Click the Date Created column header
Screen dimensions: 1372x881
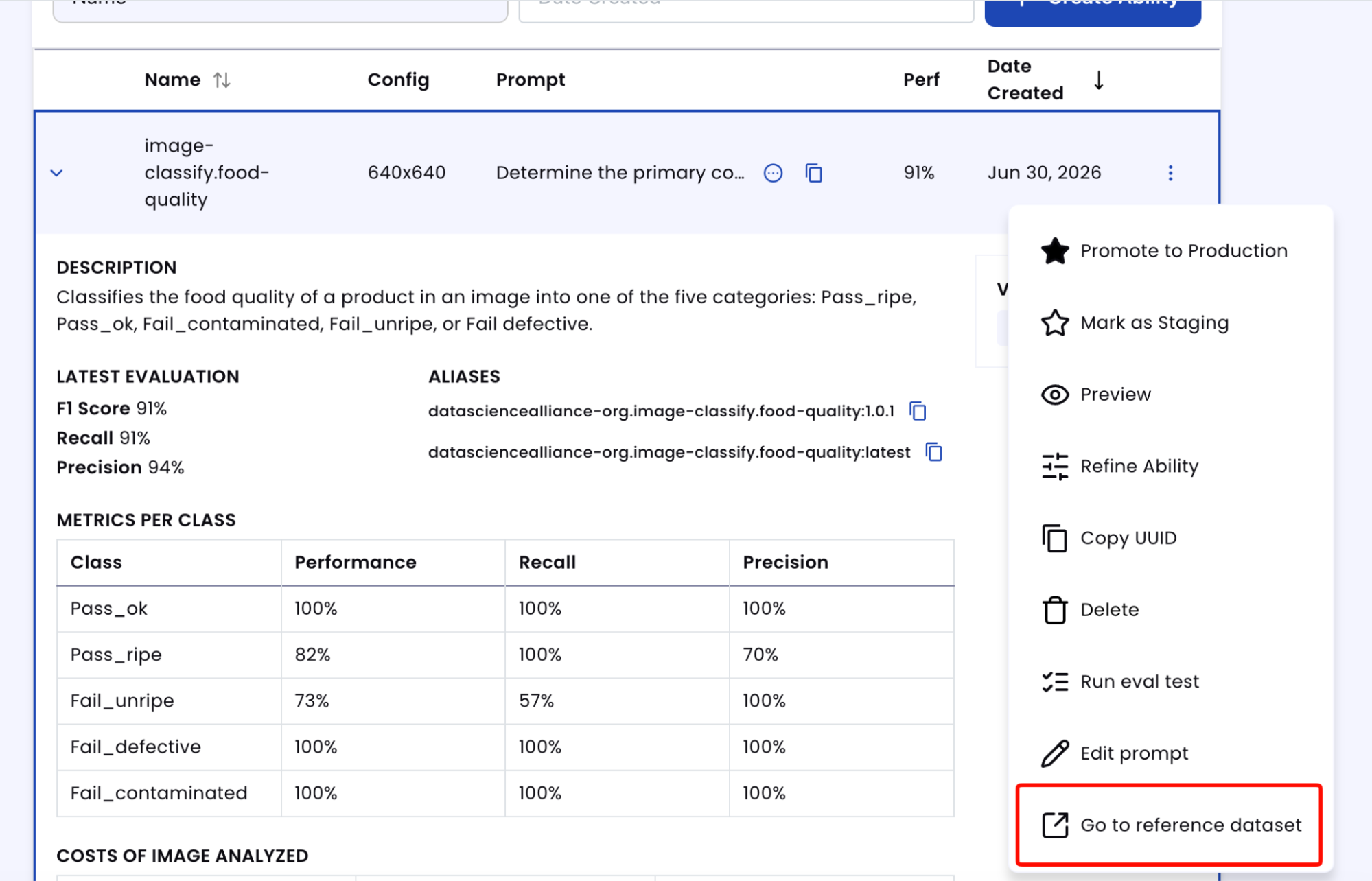[x=1025, y=80]
